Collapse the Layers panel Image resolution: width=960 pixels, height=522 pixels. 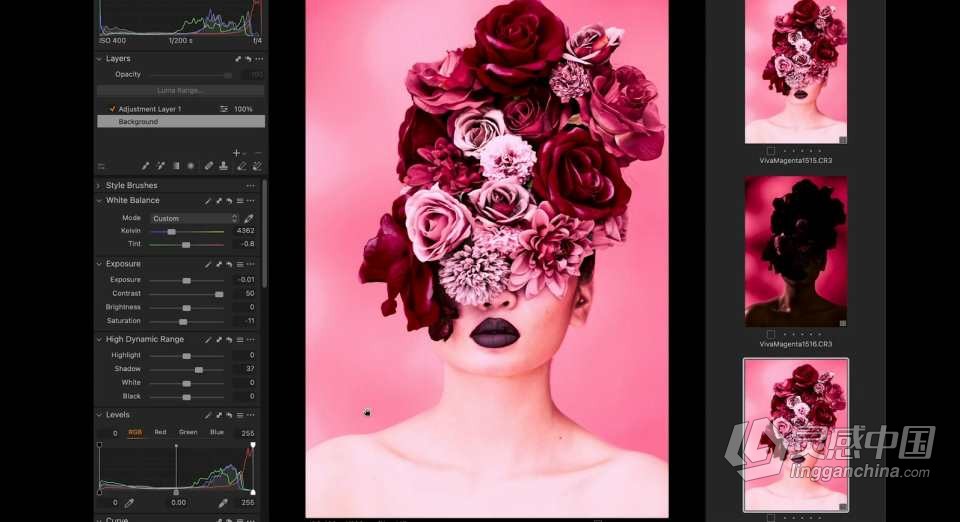(99, 59)
